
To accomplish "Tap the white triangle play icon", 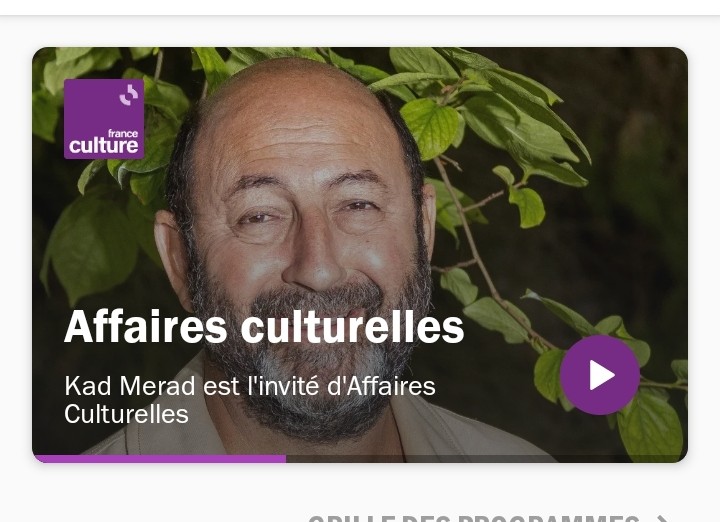I will (602, 375).
